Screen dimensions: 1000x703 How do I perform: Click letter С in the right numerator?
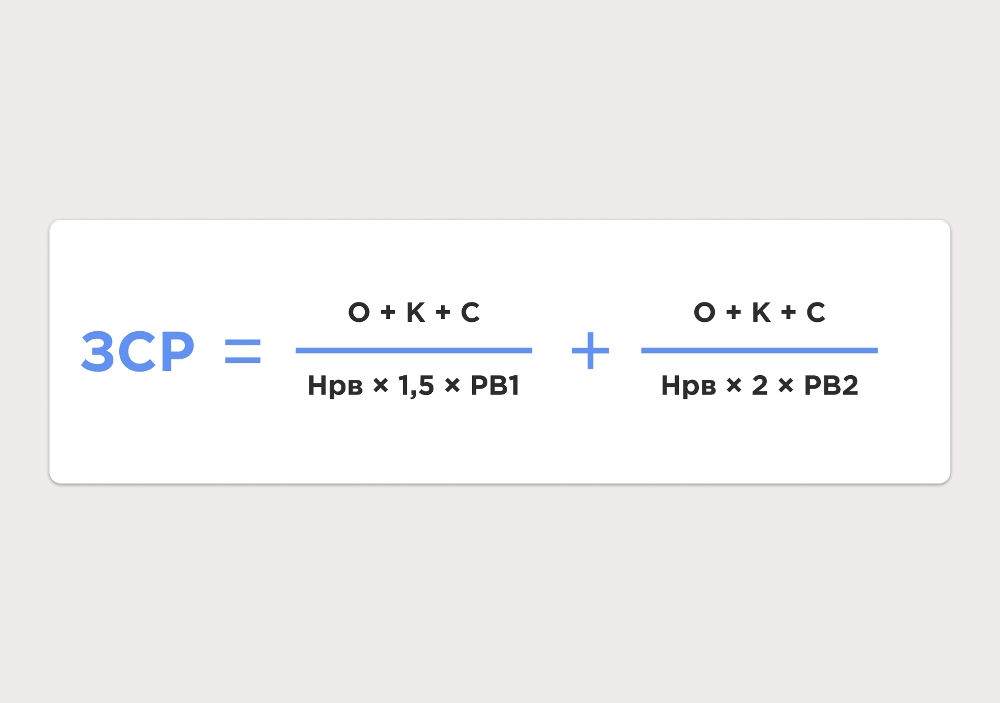(x=816, y=313)
